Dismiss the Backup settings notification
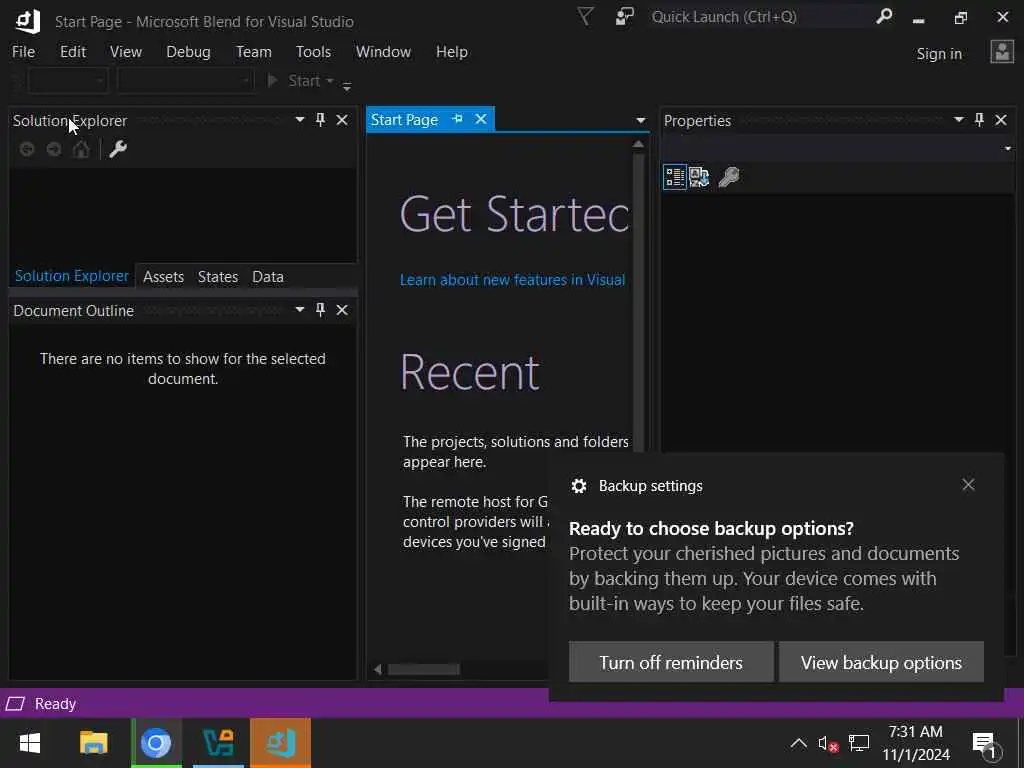The image size is (1024, 768). 968,485
